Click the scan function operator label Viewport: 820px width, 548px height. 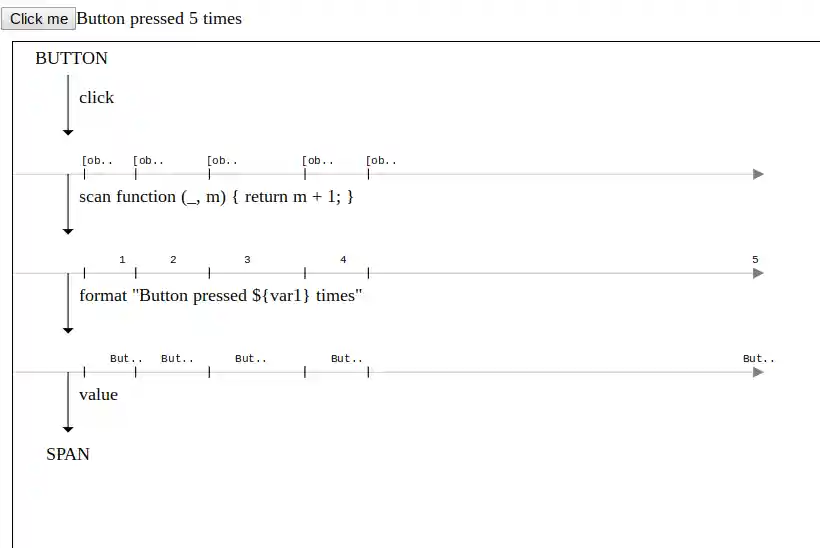click(x=217, y=196)
